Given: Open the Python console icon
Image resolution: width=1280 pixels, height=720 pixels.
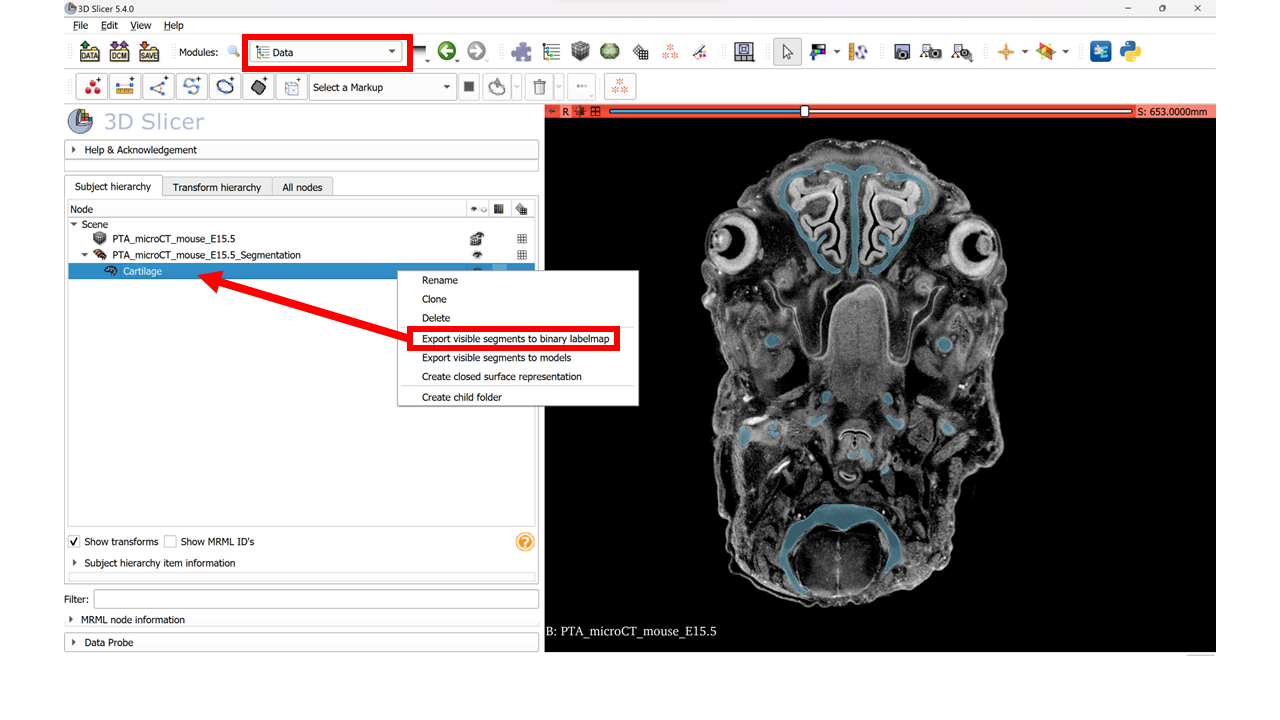Looking at the screenshot, I should click(x=1131, y=52).
